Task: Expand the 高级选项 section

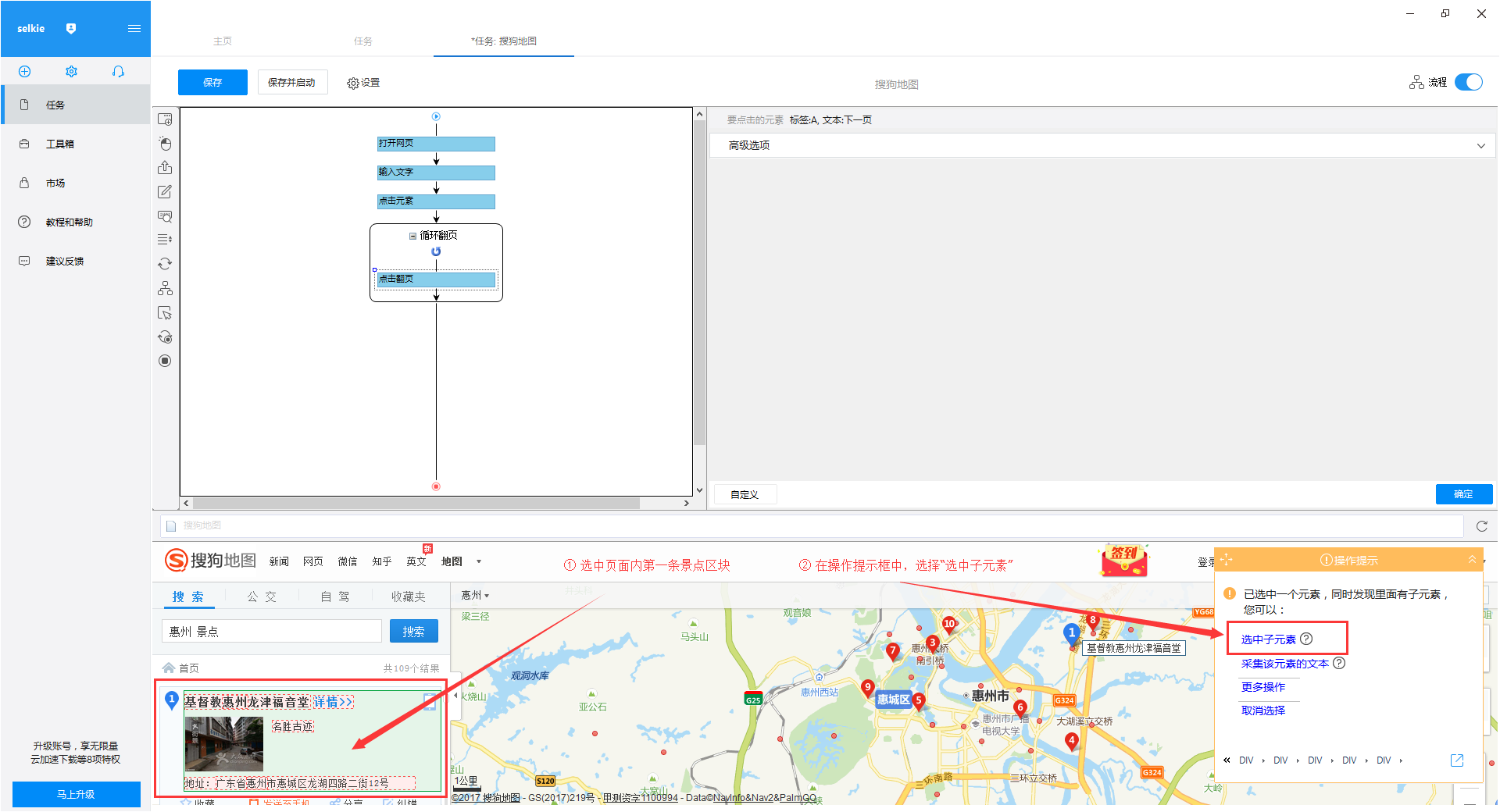Action: [x=1102, y=145]
